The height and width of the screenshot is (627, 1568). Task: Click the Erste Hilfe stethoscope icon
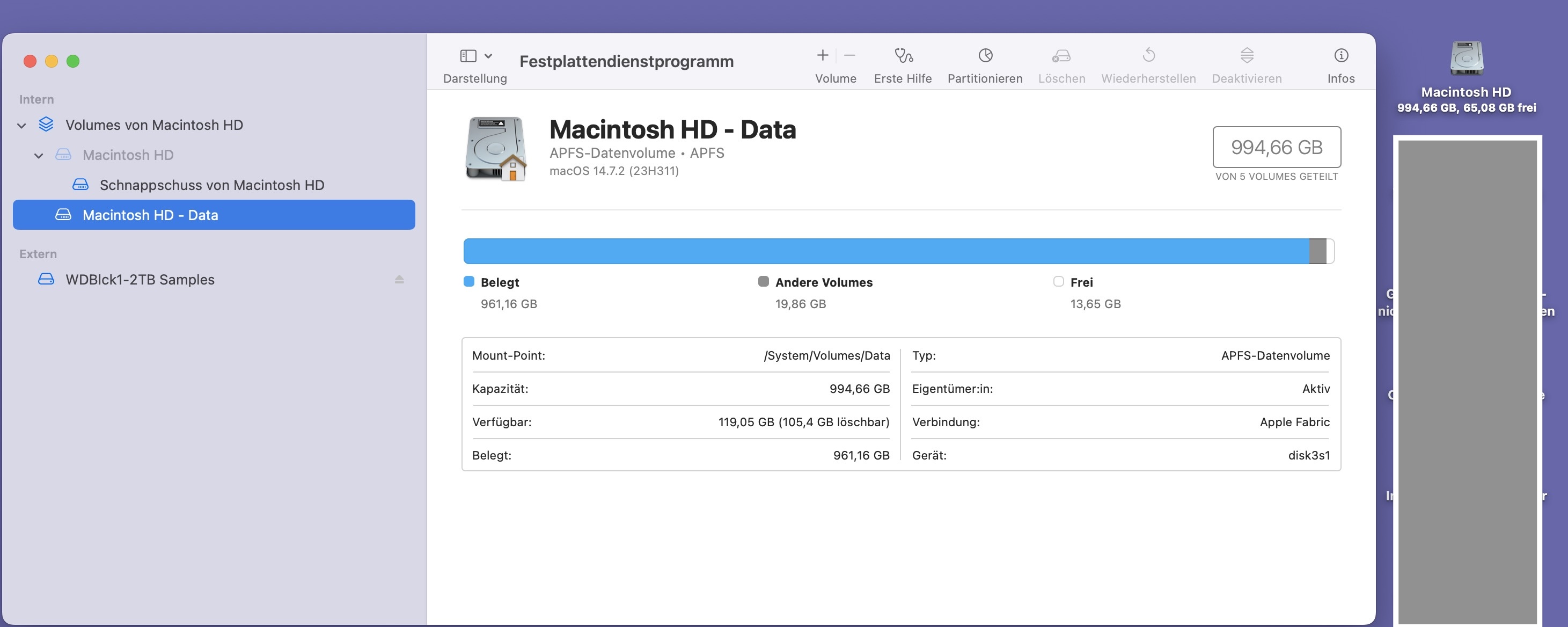tap(903, 56)
